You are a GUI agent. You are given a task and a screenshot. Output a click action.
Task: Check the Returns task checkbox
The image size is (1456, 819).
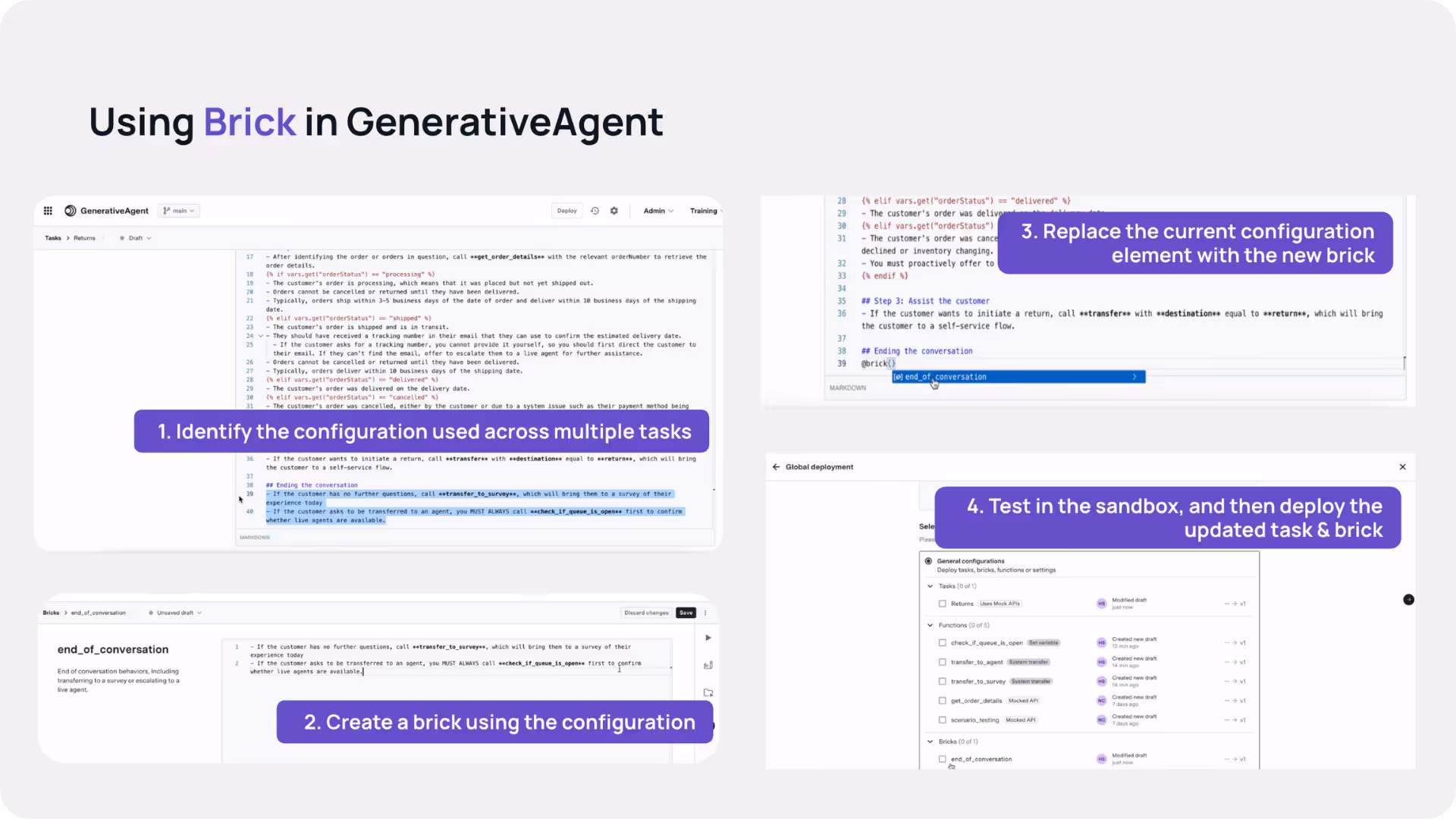942,604
